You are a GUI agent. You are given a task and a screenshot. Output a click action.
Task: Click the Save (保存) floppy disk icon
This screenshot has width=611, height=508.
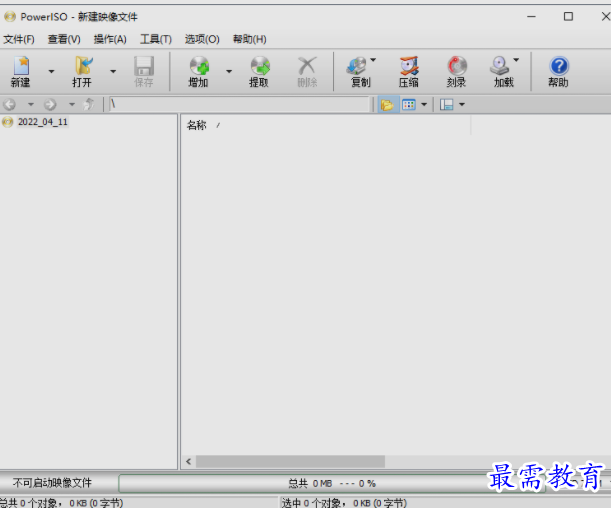tap(144, 65)
